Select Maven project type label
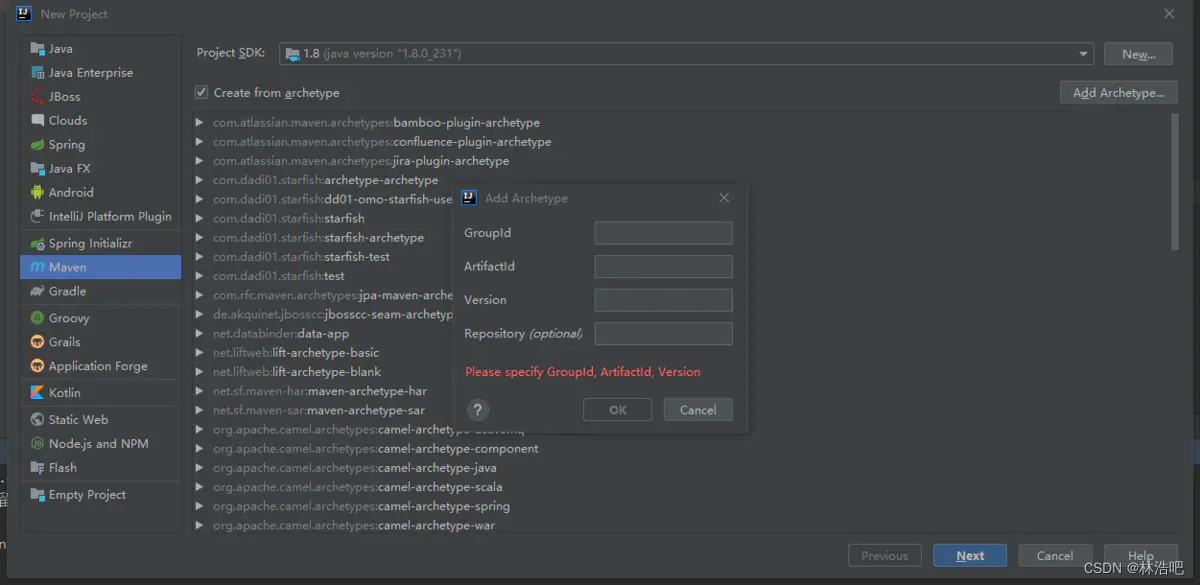This screenshot has width=1200, height=585. [68, 267]
